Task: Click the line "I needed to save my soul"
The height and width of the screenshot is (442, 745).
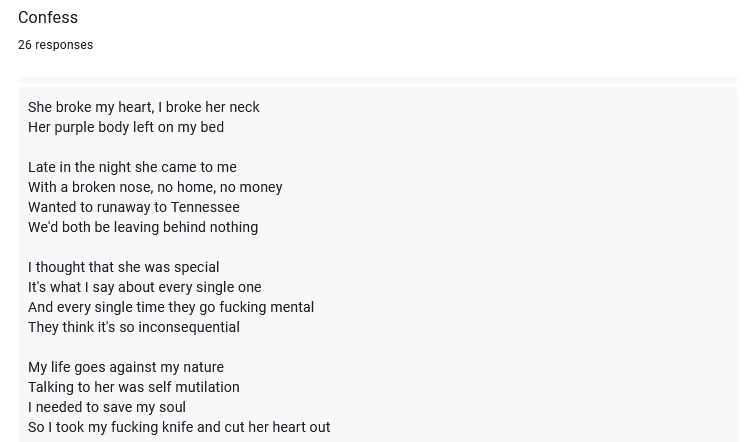Action: [107, 407]
